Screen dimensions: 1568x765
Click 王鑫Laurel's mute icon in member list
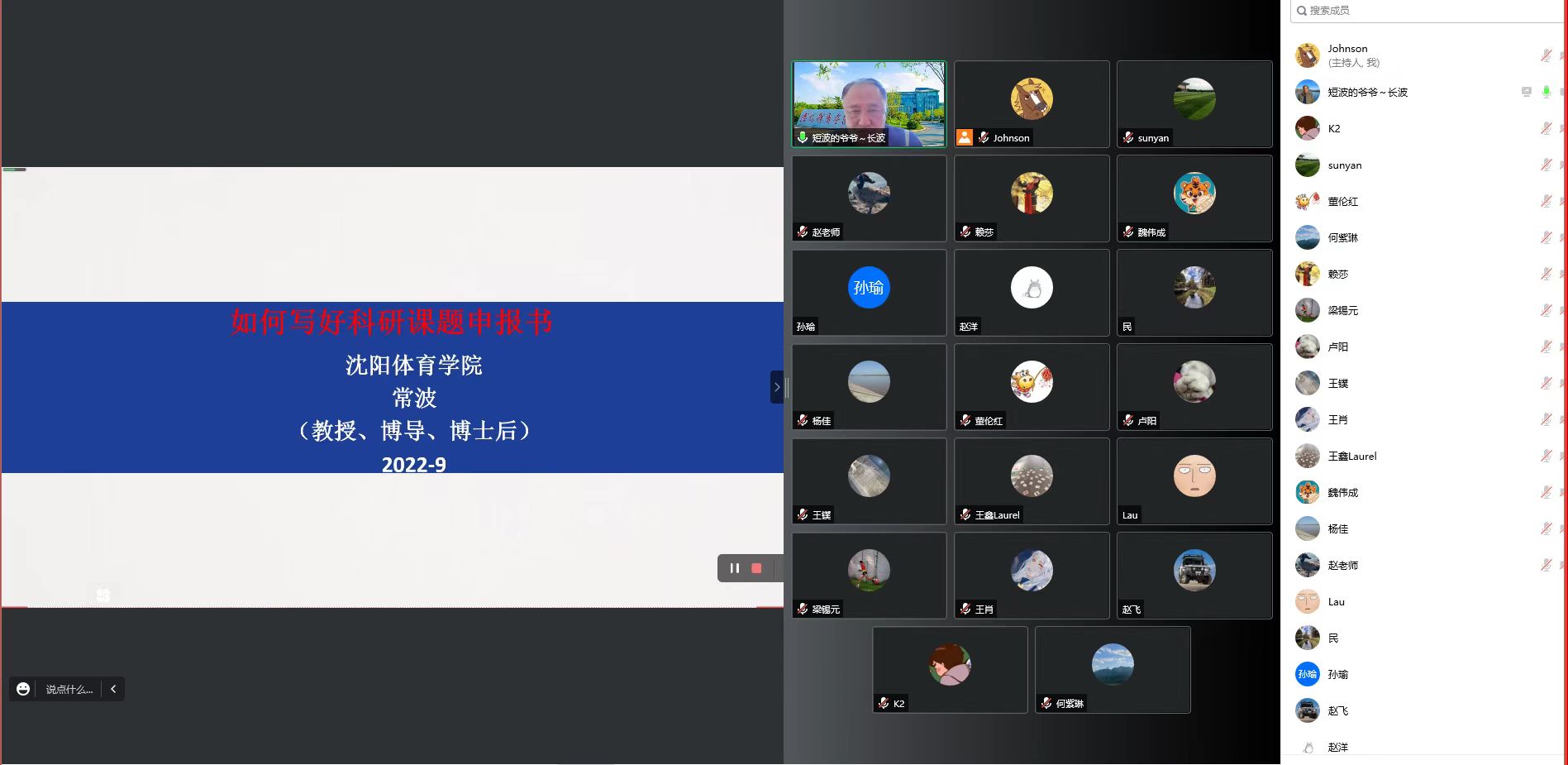[1546, 456]
